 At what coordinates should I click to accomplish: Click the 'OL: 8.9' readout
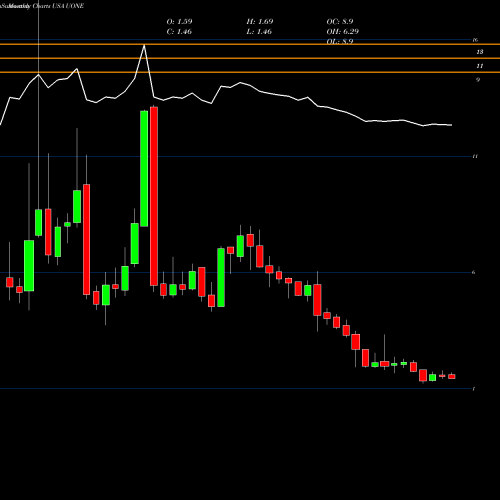coord(340,42)
